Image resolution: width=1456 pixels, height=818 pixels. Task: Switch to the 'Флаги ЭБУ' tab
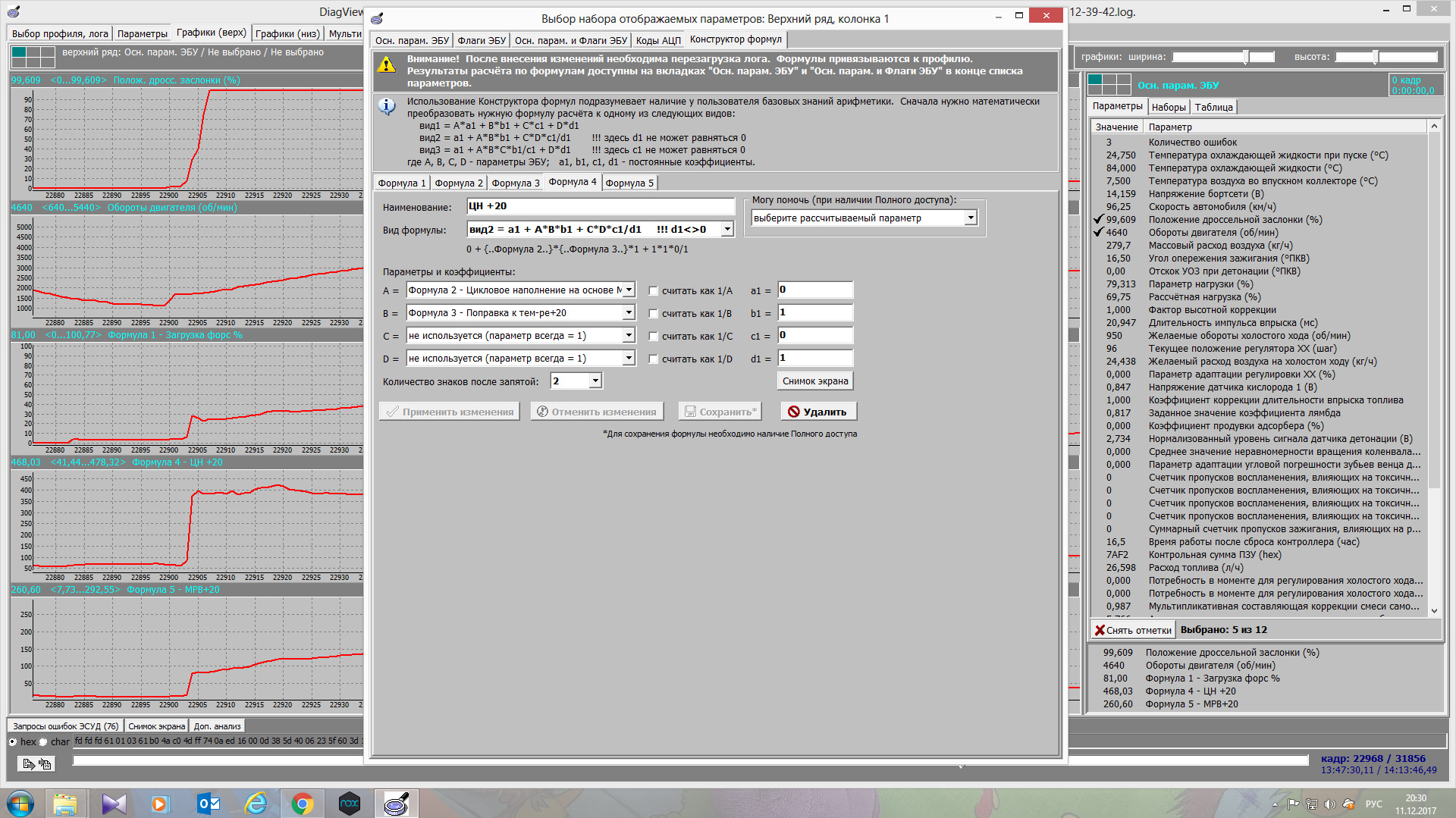(x=482, y=40)
